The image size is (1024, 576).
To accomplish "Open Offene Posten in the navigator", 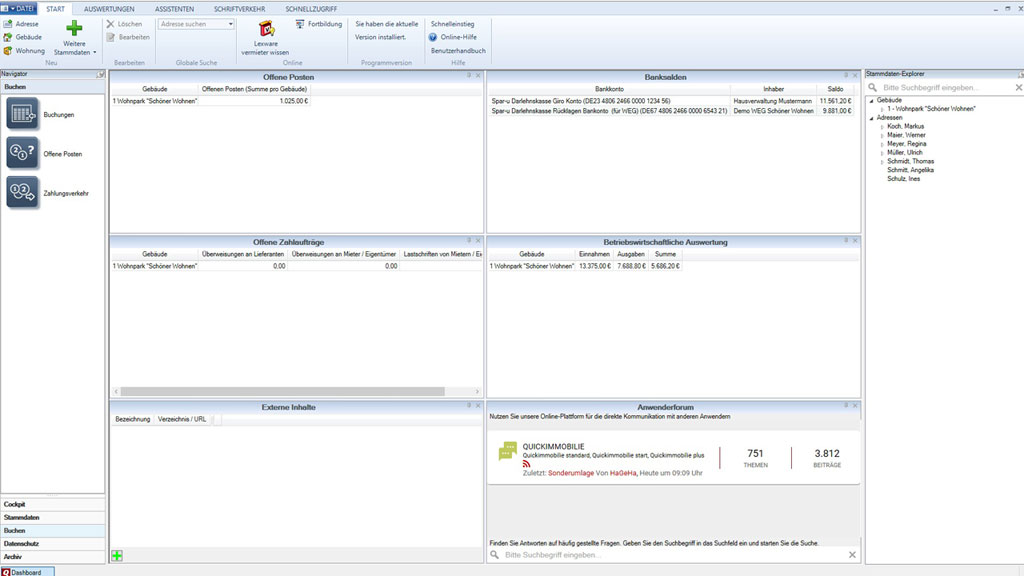I will click(x=22, y=154).
